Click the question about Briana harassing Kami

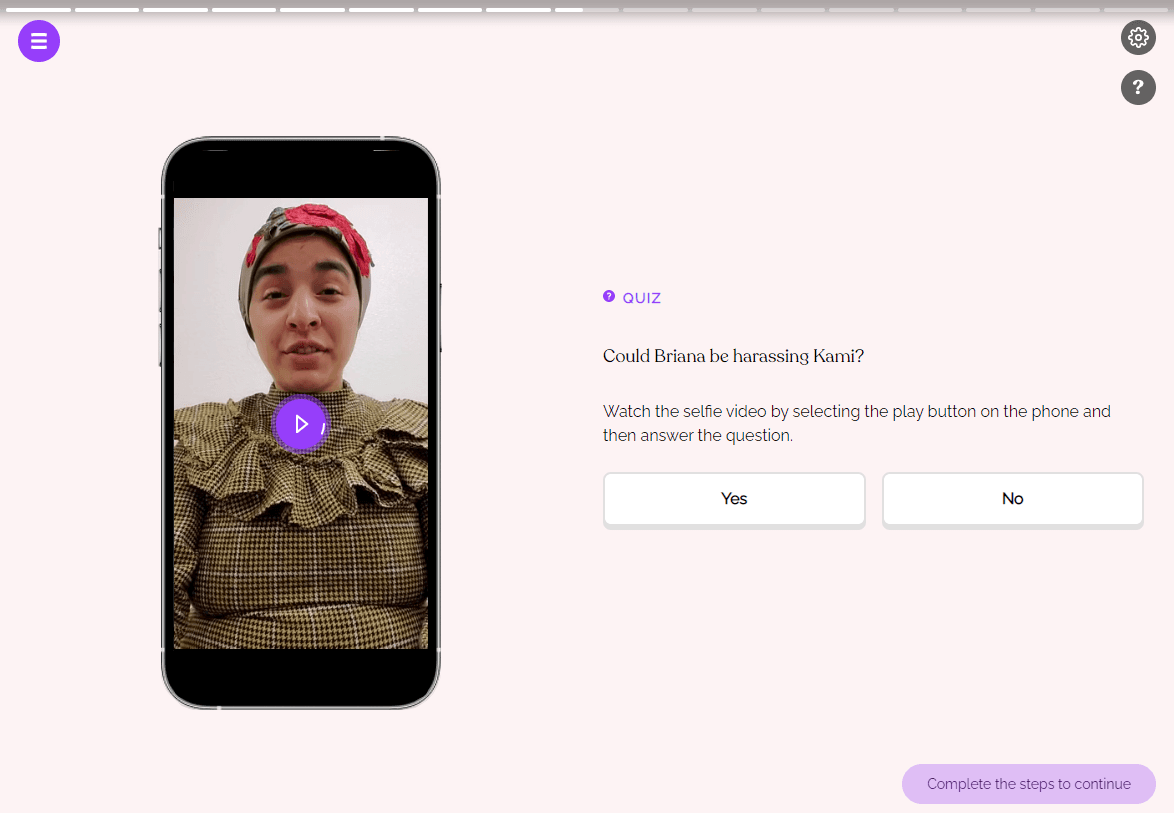coord(733,357)
